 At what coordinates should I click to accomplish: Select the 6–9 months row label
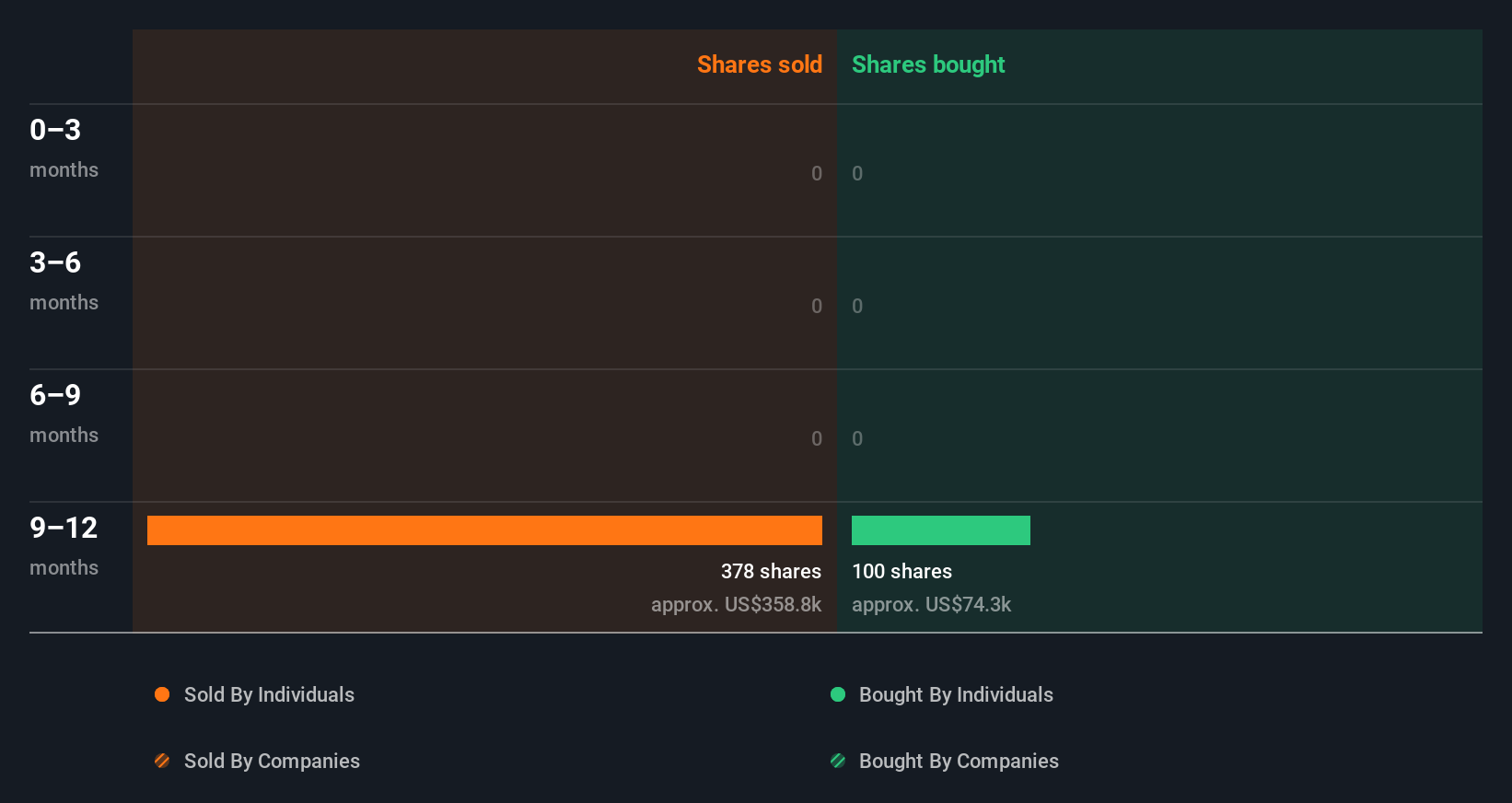[x=64, y=413]
